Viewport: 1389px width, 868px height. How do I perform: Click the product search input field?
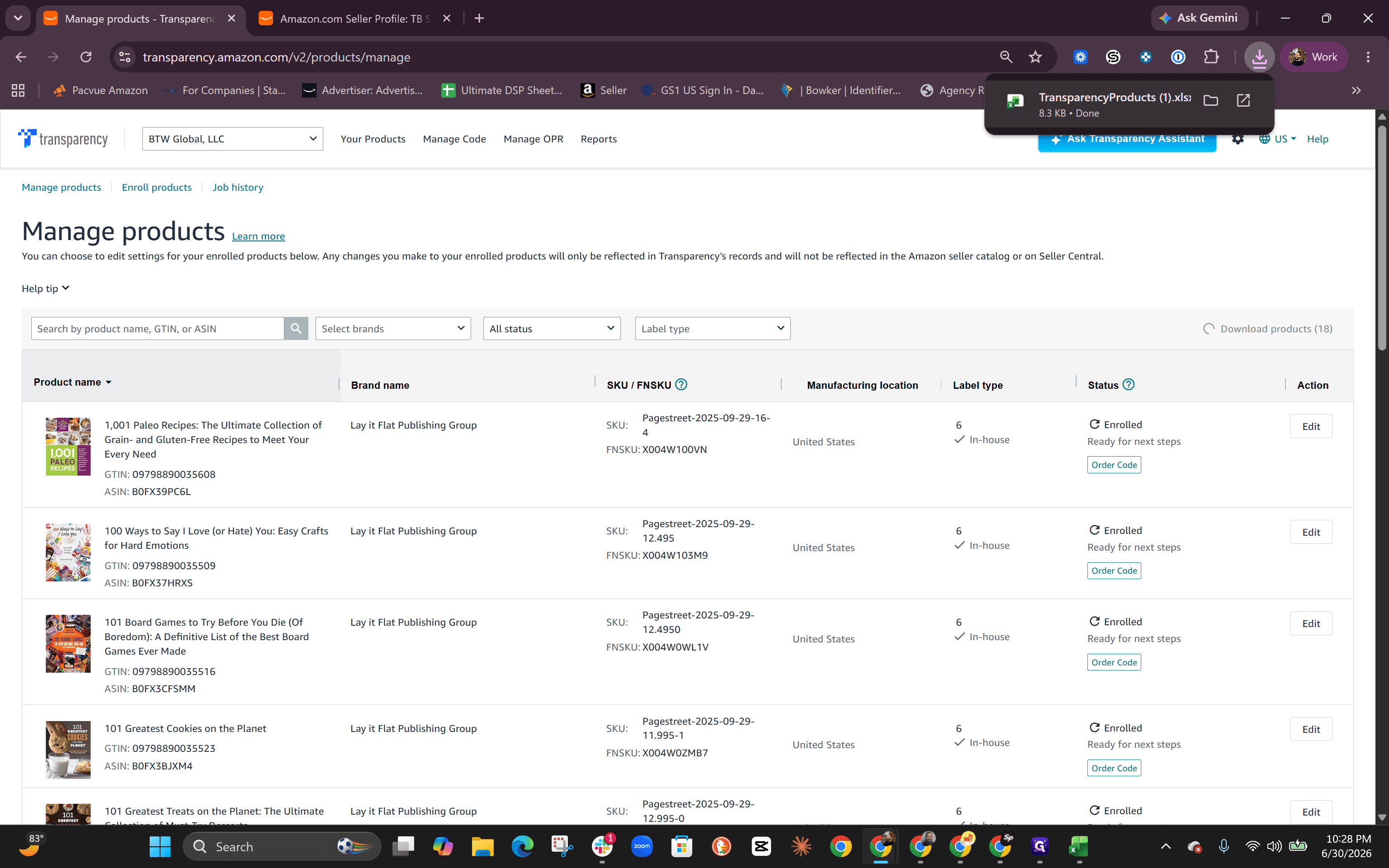point(157,328)
